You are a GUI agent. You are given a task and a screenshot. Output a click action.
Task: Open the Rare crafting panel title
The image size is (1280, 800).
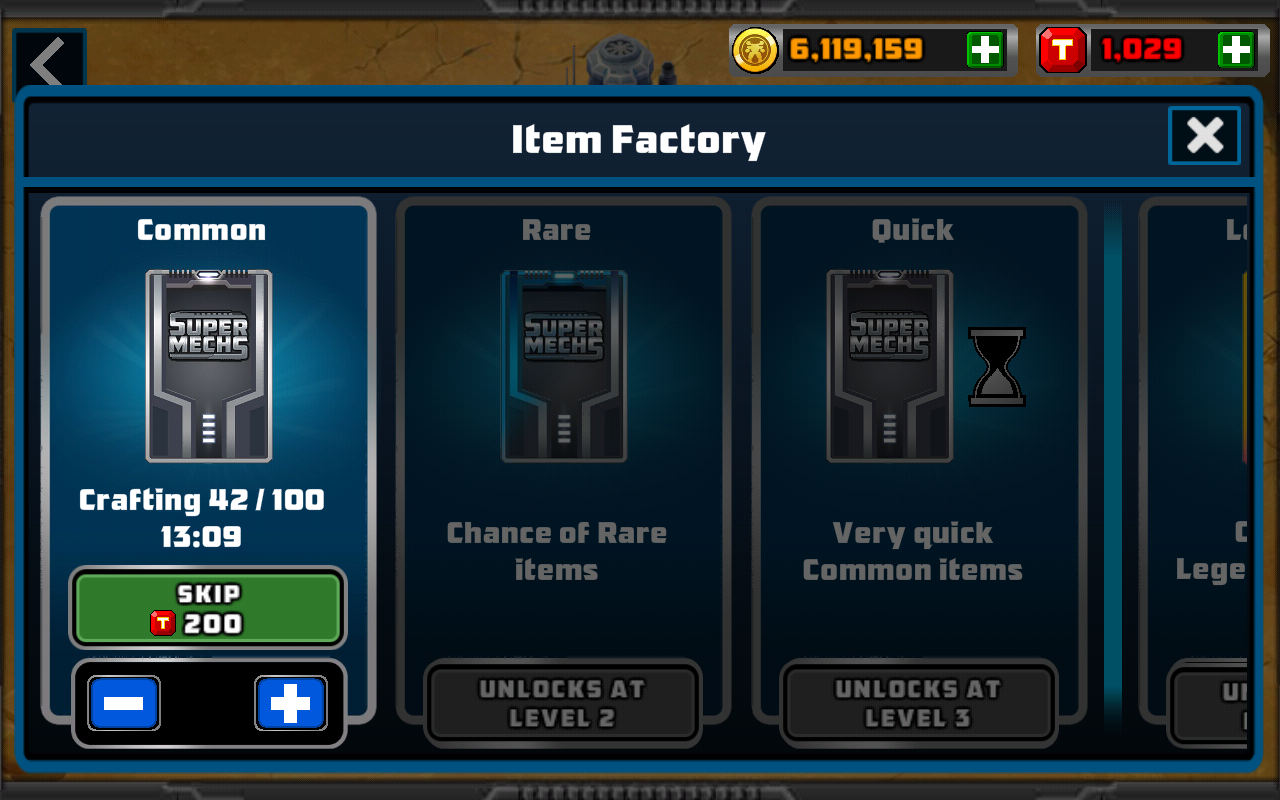click(556, 230)
